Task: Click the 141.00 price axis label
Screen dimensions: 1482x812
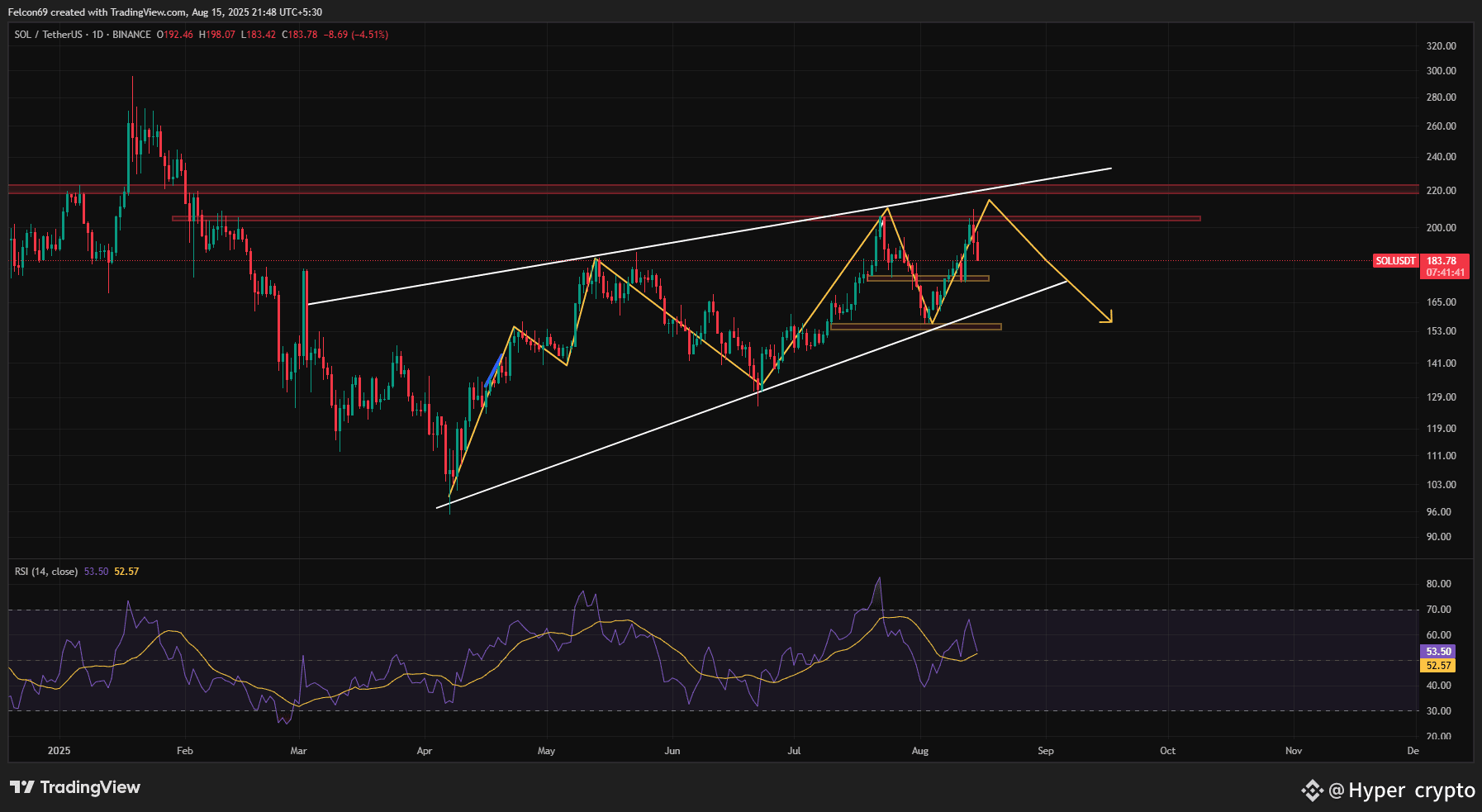Action: tap(1442, 363)
